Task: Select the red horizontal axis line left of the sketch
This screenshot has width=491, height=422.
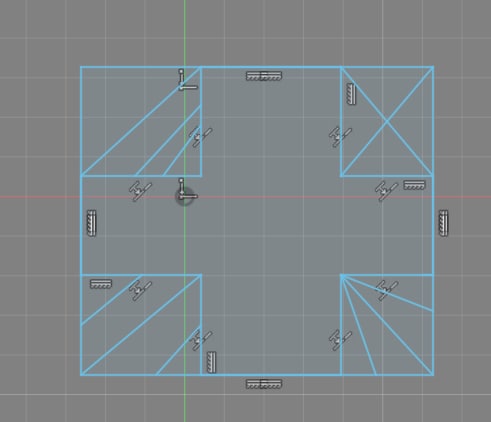Action: [x=40, y=197]
